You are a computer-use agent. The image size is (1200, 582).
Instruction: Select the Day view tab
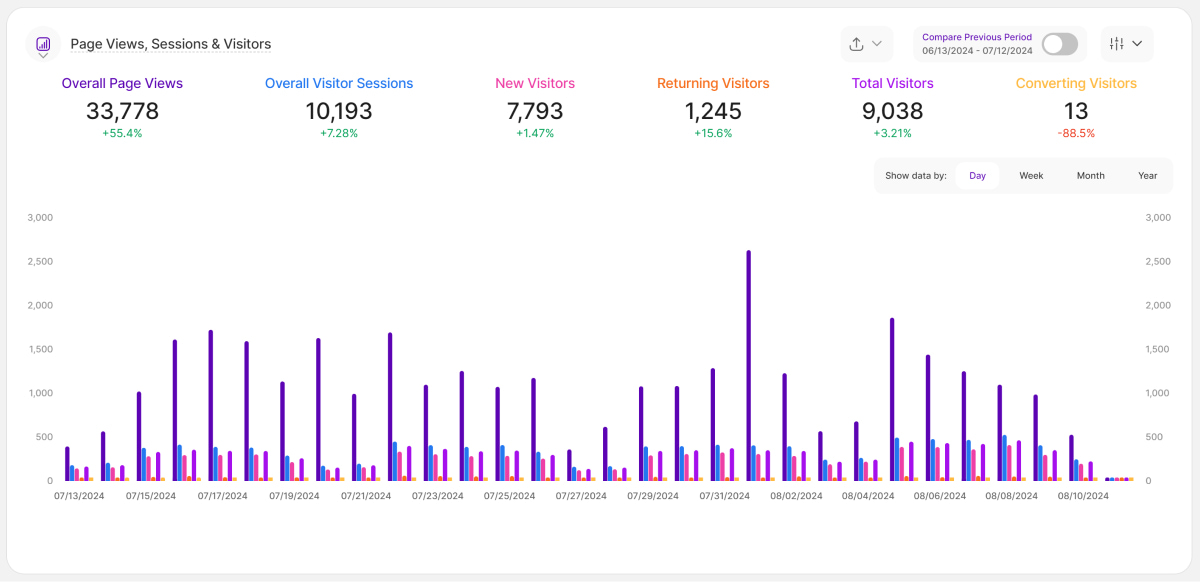[977, 176]
